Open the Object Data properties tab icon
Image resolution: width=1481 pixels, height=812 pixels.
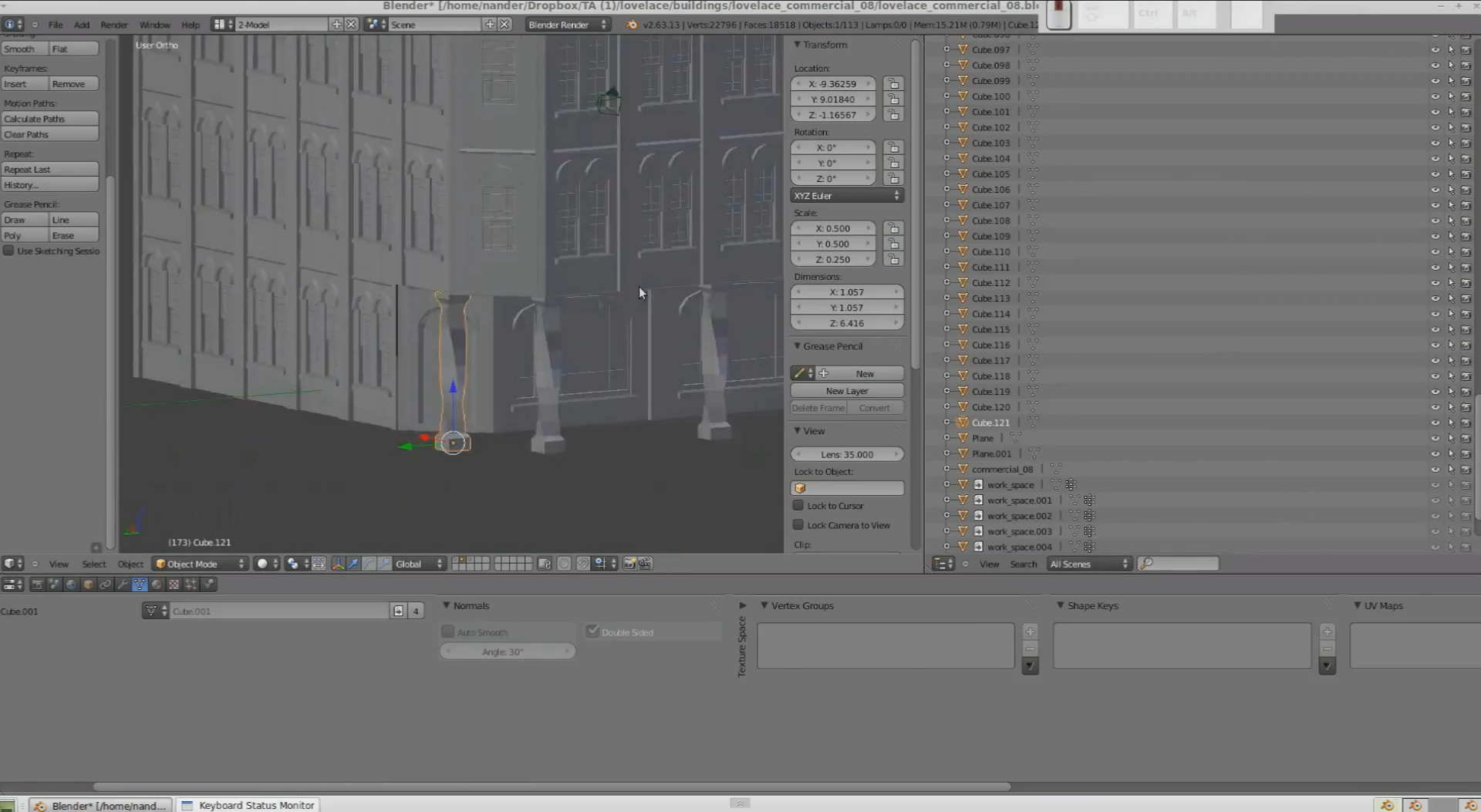click(140, 585)
